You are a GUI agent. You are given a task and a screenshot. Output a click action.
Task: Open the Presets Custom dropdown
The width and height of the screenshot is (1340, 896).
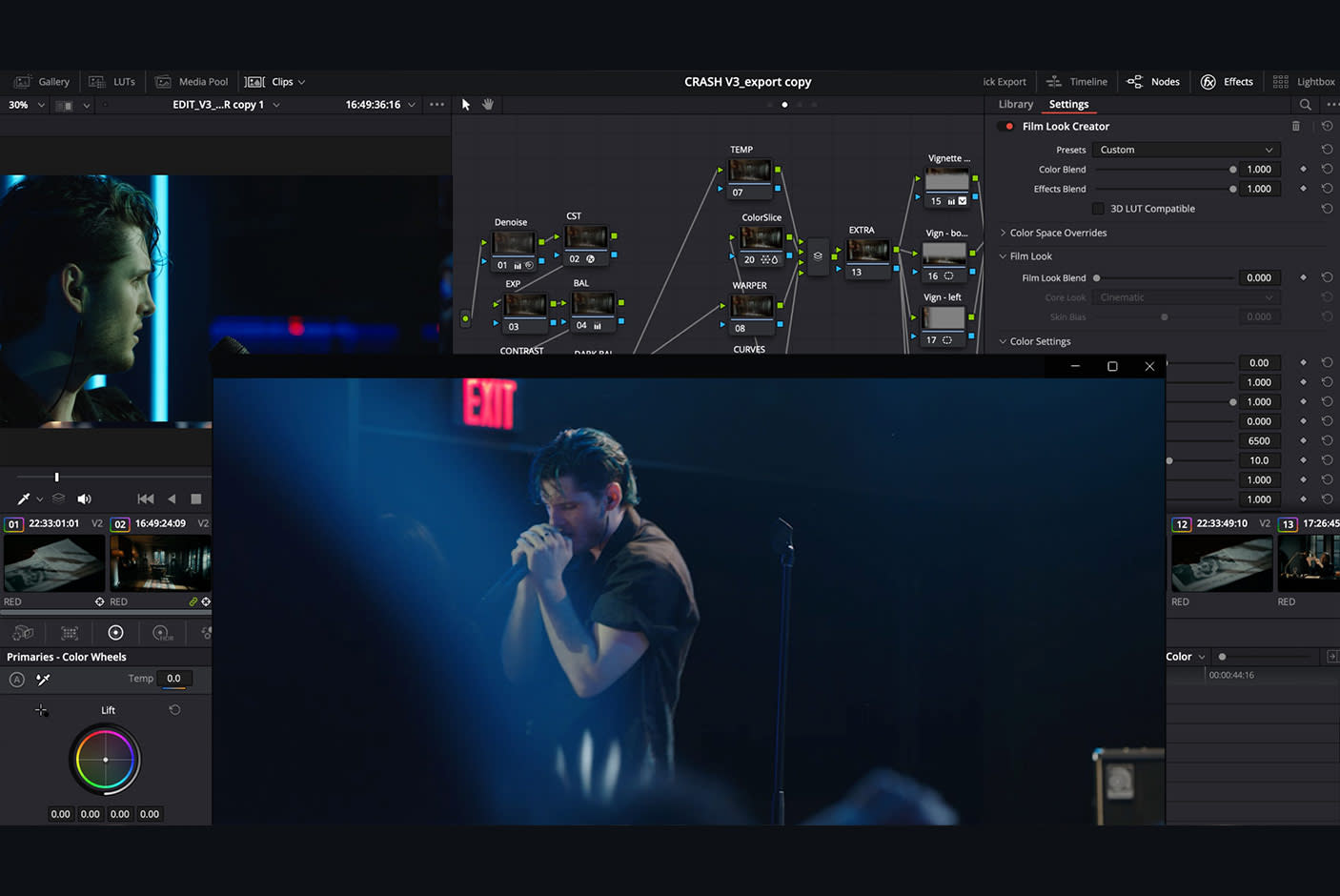click(1186, 150)
